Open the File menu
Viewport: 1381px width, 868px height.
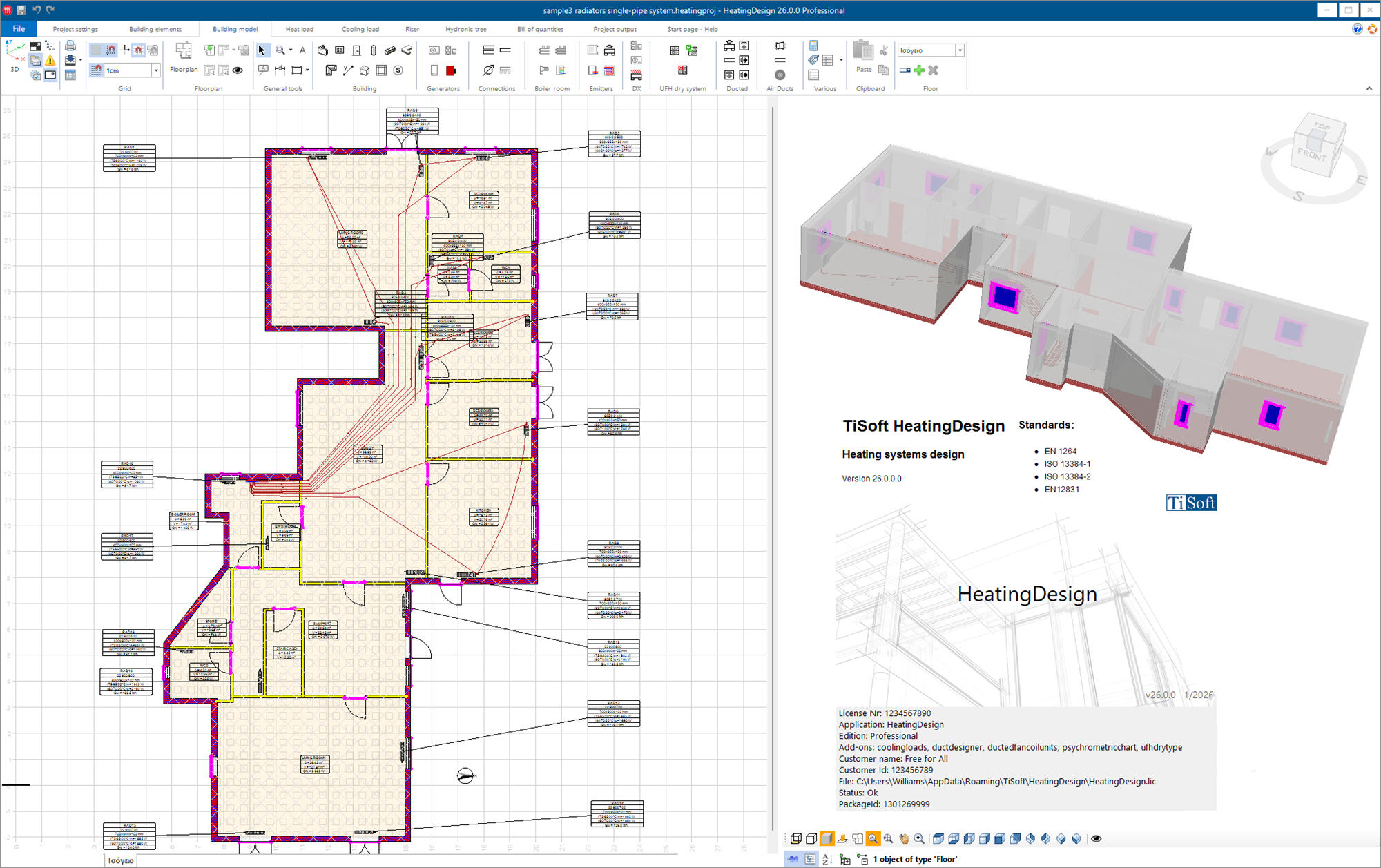point(19,29)
